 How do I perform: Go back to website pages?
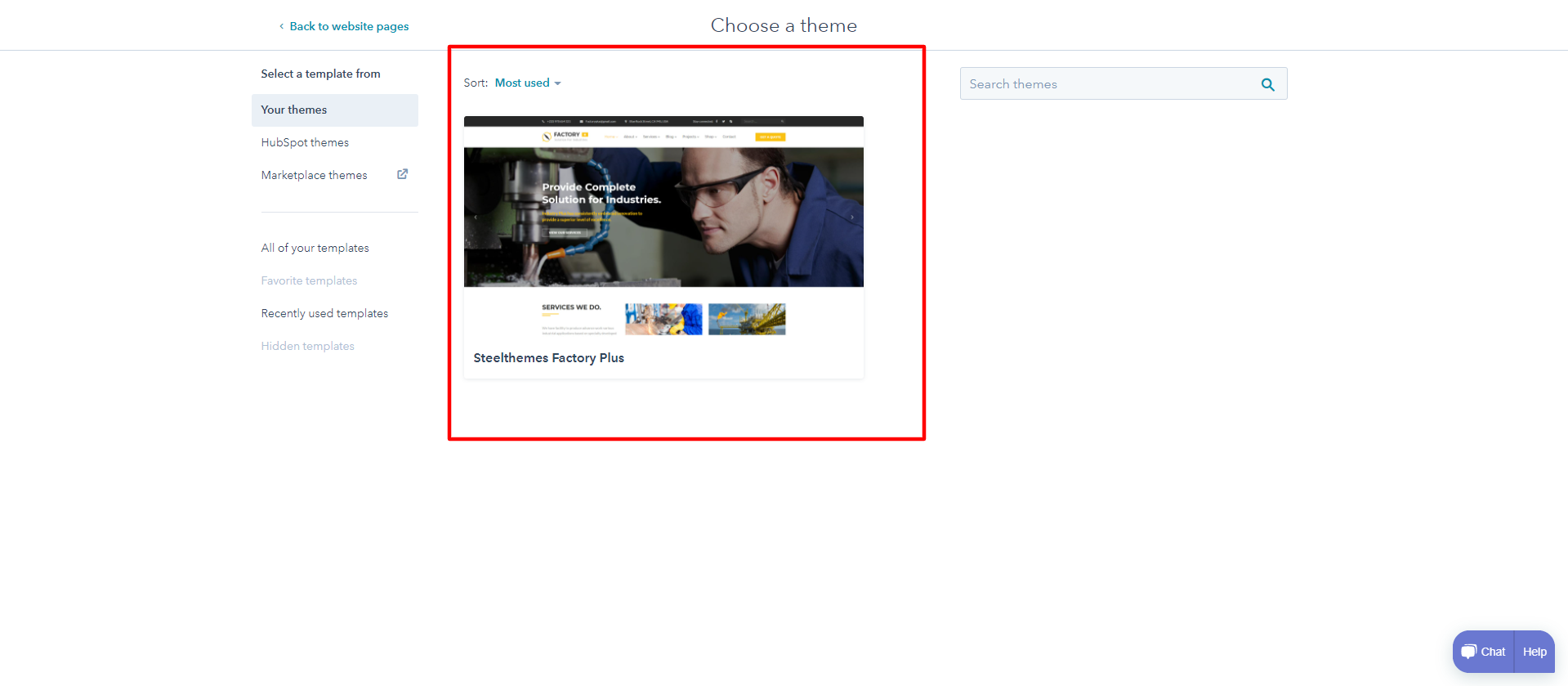[x=349, y=26]
